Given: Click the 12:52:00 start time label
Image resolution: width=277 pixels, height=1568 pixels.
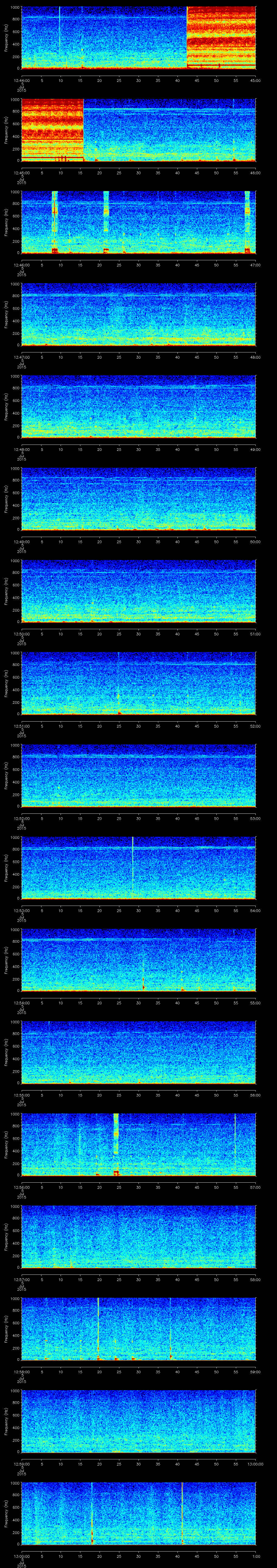Looking at the screenshot, I should [x=21, y=818].
